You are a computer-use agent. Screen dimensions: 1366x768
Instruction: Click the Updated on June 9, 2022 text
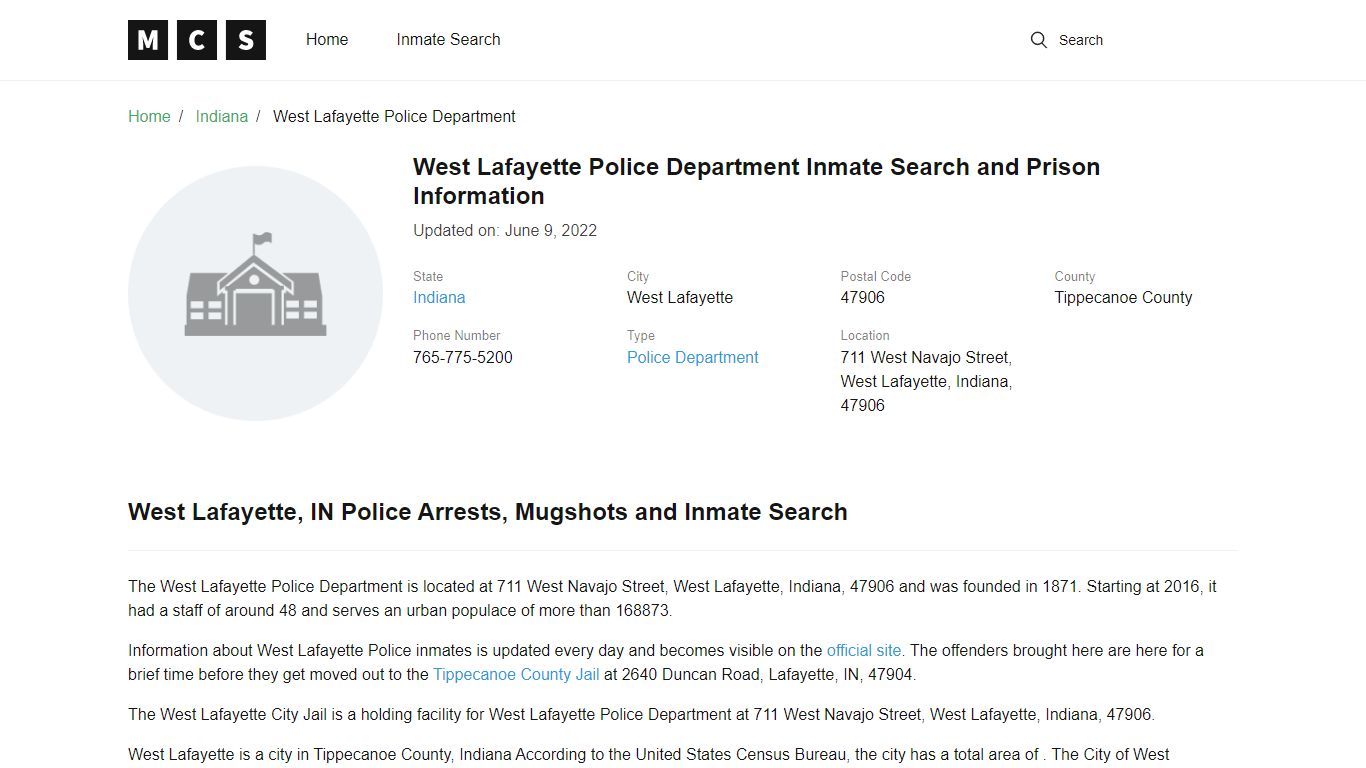505,230
